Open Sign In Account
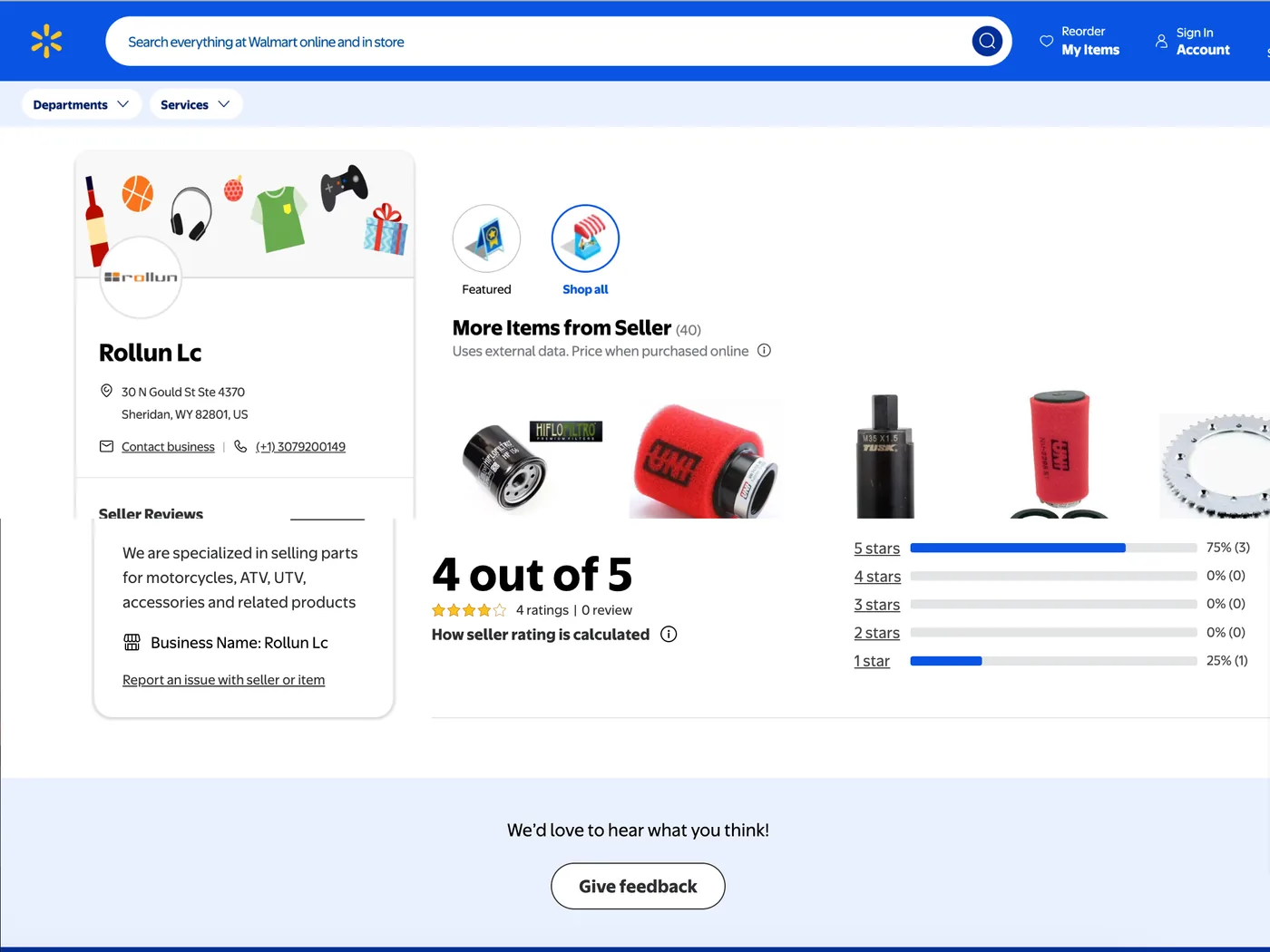The height and width of the screenshot is (952, 1270). [1193, 41]
